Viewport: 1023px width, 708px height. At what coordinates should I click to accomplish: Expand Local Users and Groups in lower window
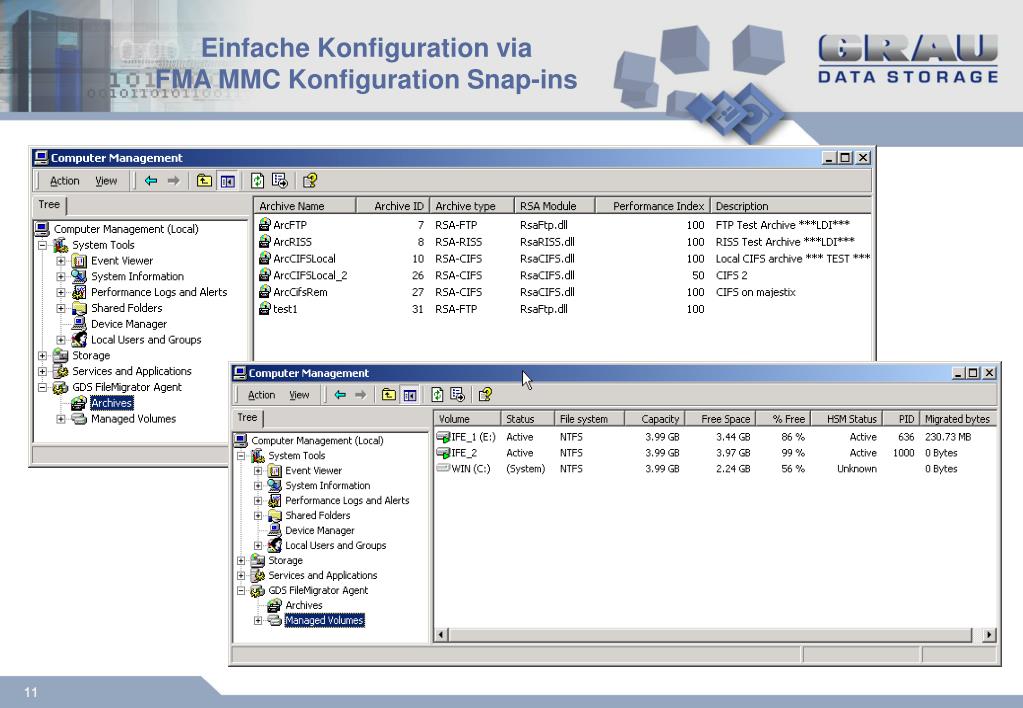click(258, 546)
